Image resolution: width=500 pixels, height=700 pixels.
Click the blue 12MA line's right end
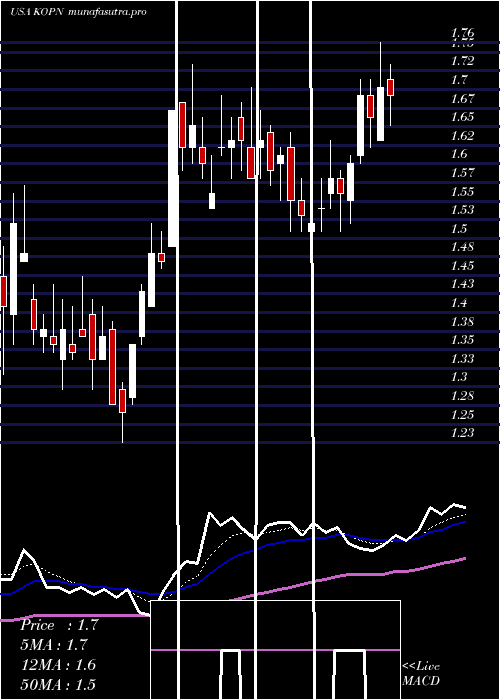(465, 521)
